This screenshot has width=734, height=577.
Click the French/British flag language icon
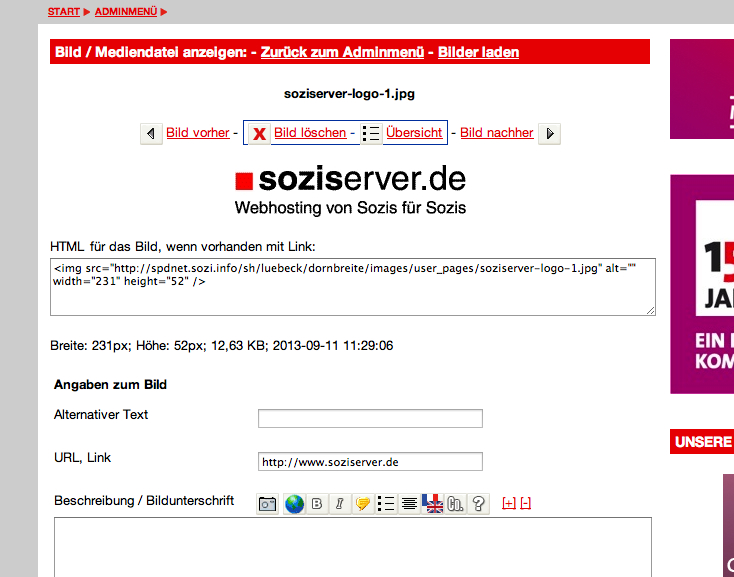(433, 504)
